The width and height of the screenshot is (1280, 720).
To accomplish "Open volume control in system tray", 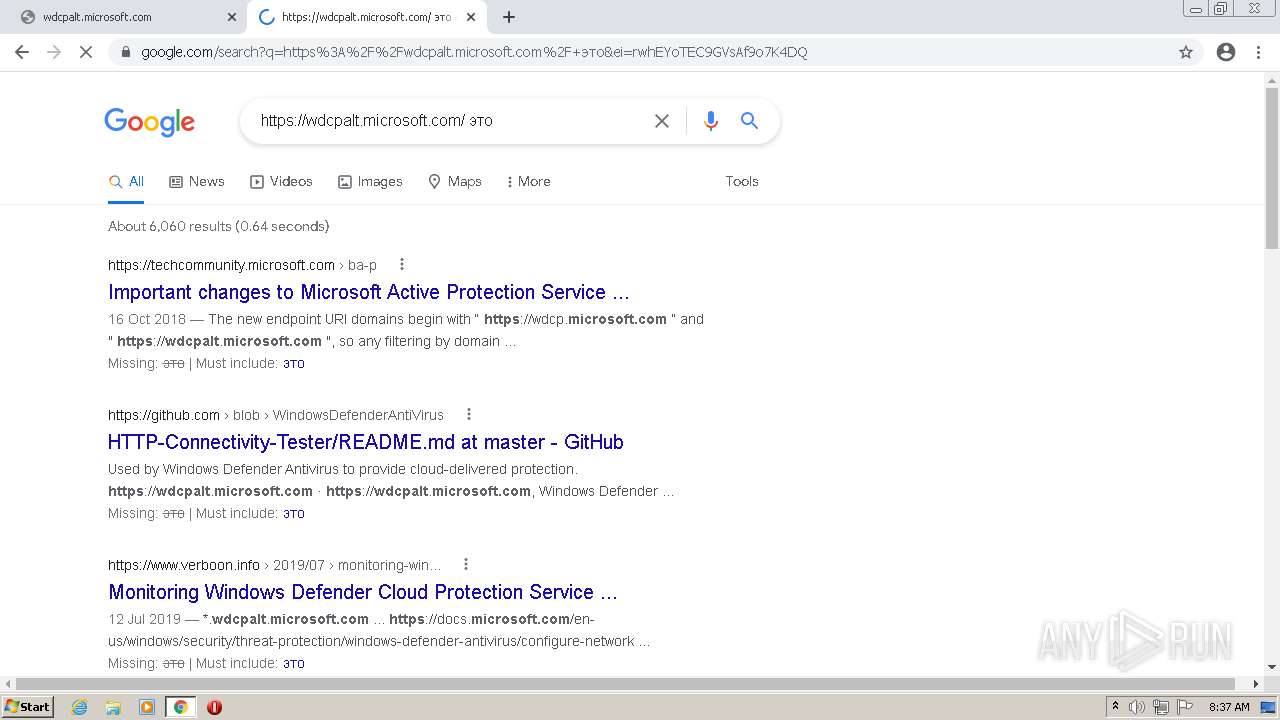I will point(1137,707).
